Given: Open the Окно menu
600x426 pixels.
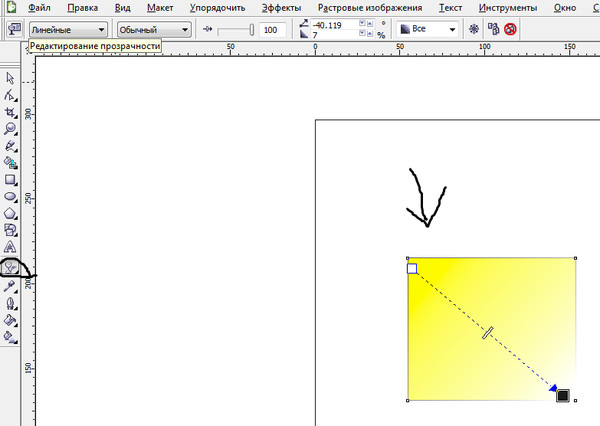Looking at the screenshot, I should 565,8.
